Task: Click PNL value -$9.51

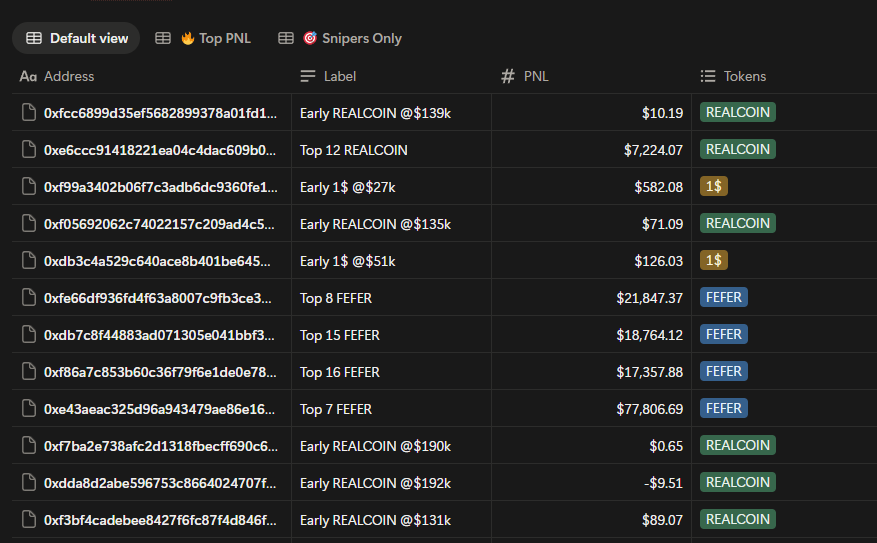Action: coord(663,483)
